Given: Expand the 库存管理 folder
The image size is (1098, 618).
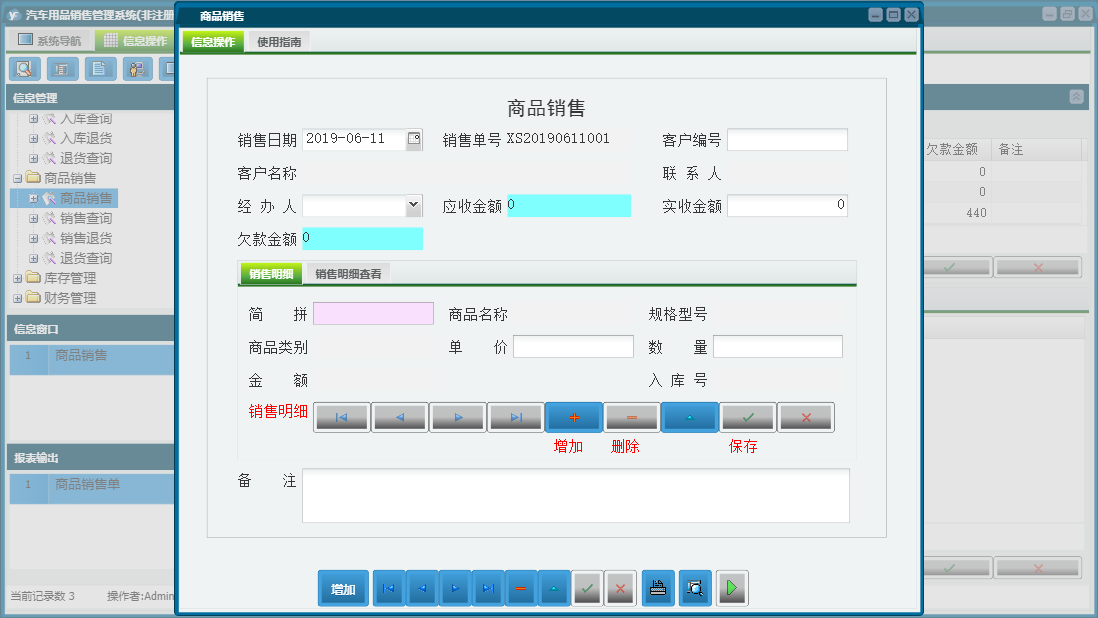Looking at the screenshot, I should 18,279.
